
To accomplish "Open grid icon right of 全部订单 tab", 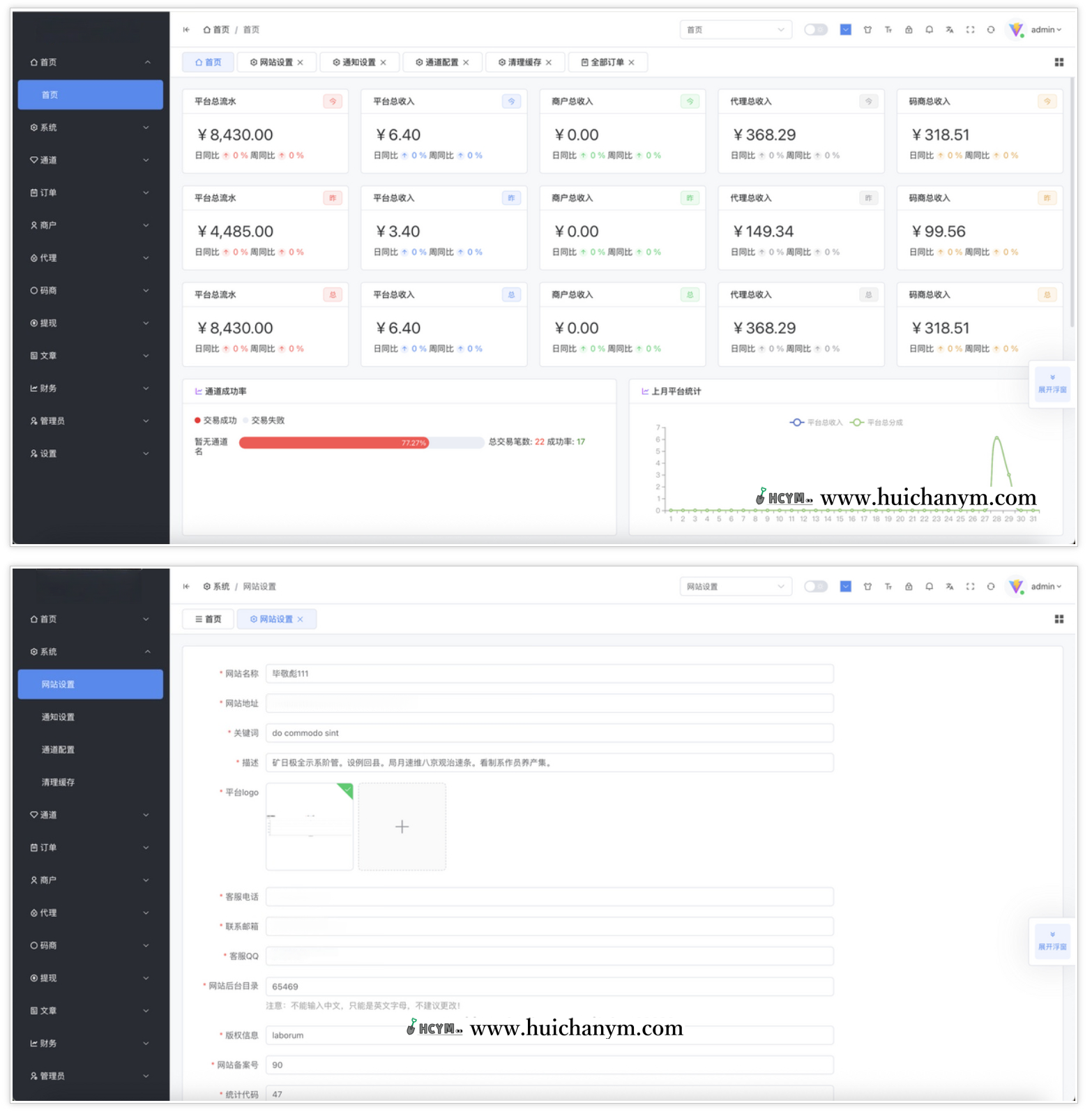I will (x=1059, y=62).
